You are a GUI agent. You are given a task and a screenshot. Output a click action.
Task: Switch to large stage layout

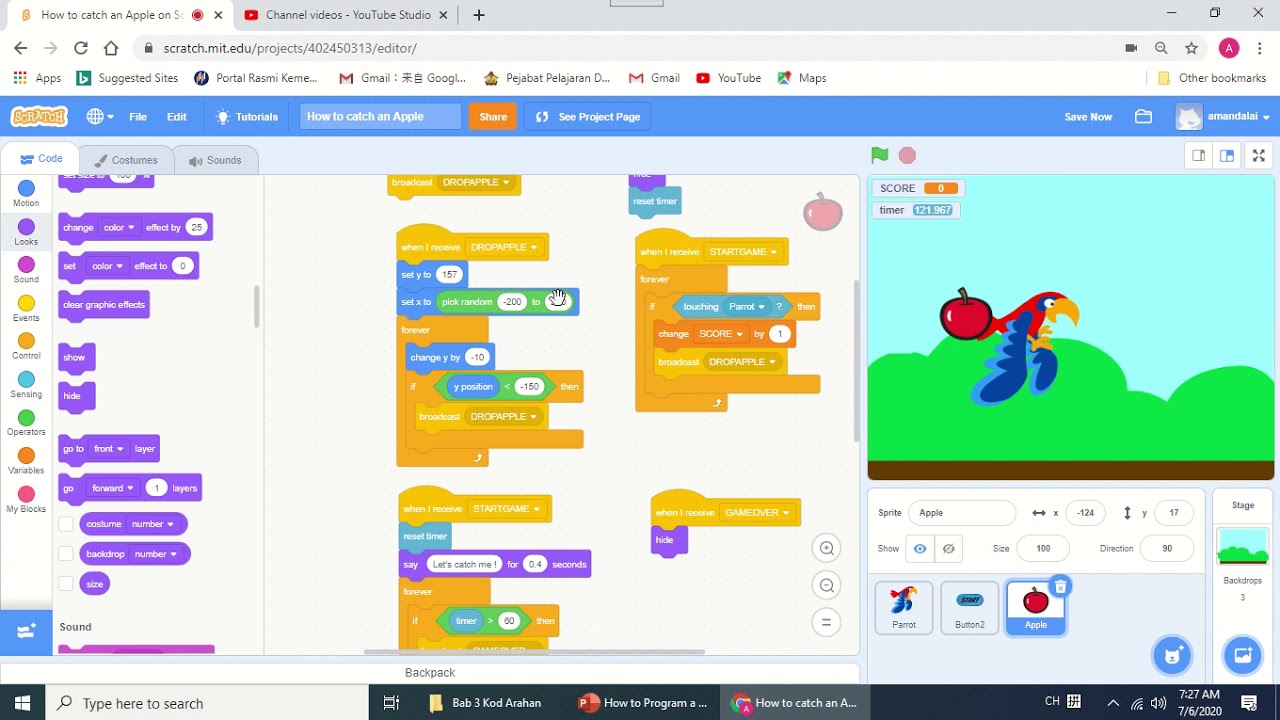[x=1227, y=155]
